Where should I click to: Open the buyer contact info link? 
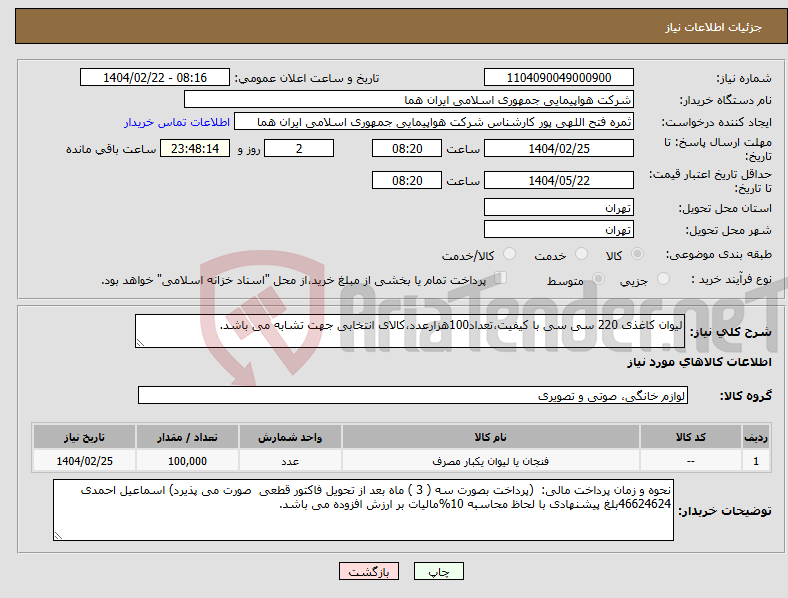click(177, 122)
